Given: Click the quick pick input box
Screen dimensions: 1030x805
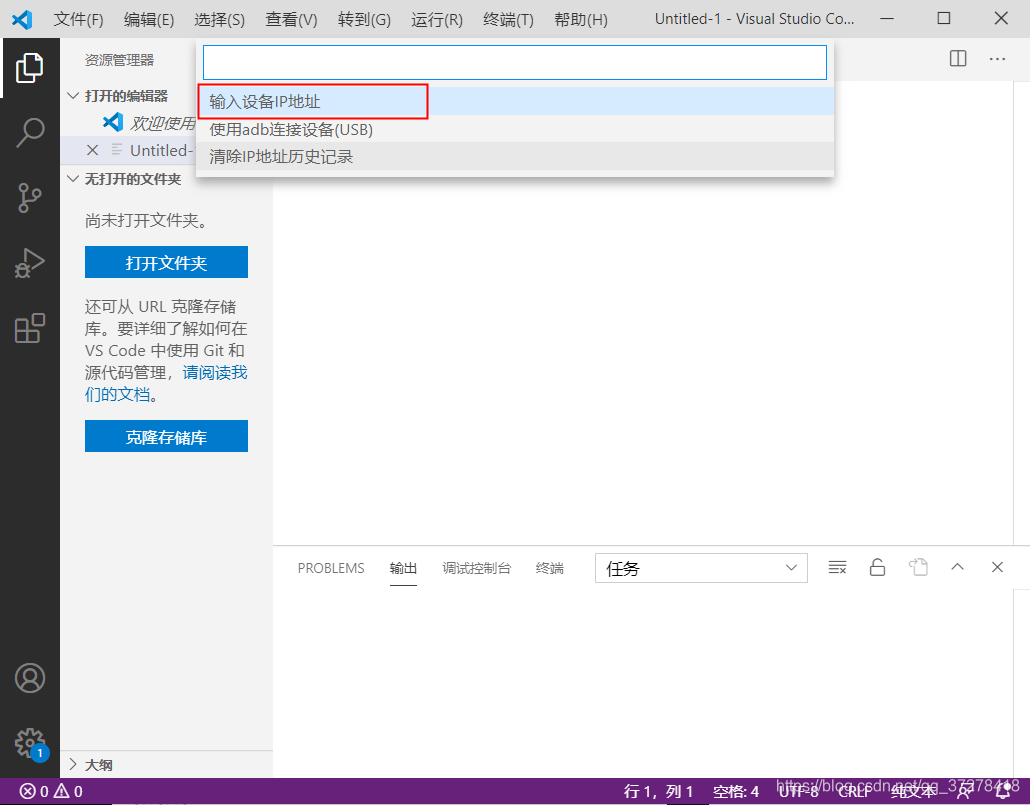Looking at the screenshot, I should tap(514, 62).
